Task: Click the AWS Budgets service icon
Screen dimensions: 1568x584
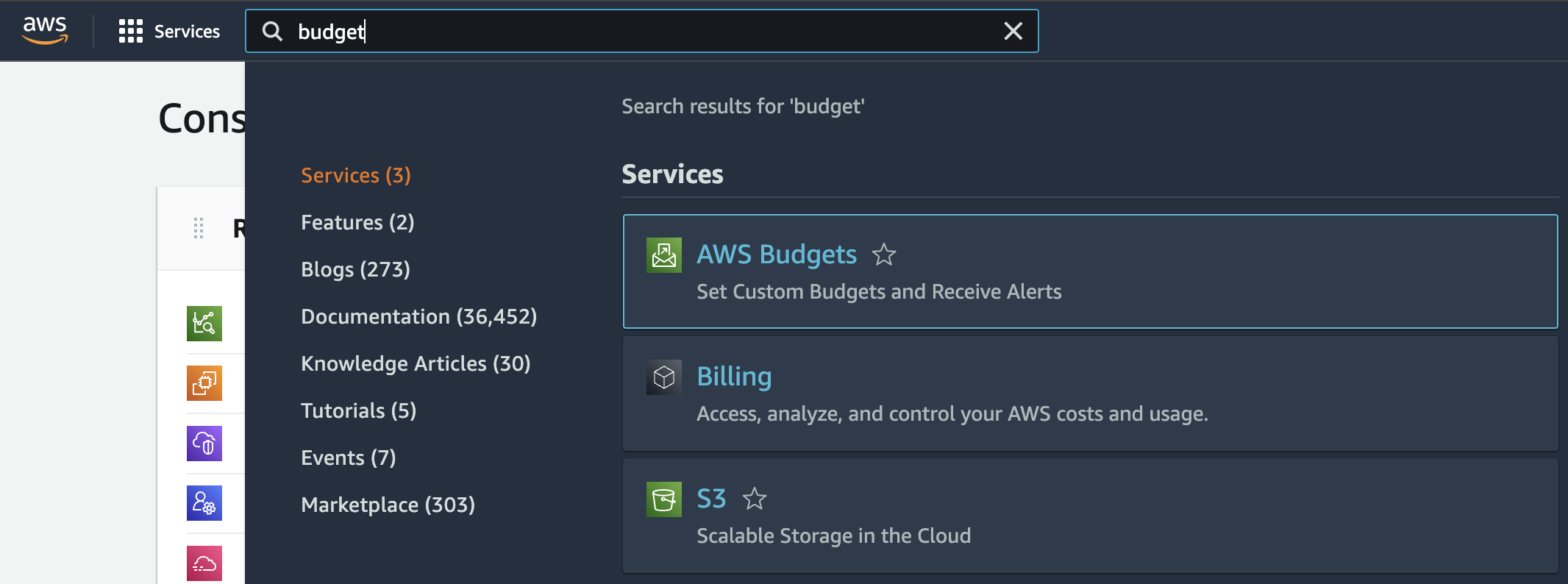Action: (664, 255)
